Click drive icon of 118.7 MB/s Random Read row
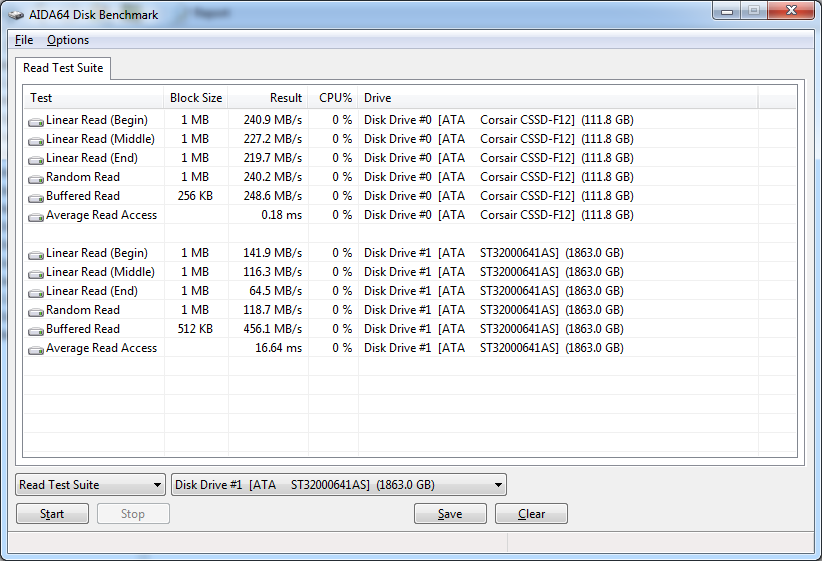The width and height of the screenshot is (822, 561). click(x=36, y=311)
